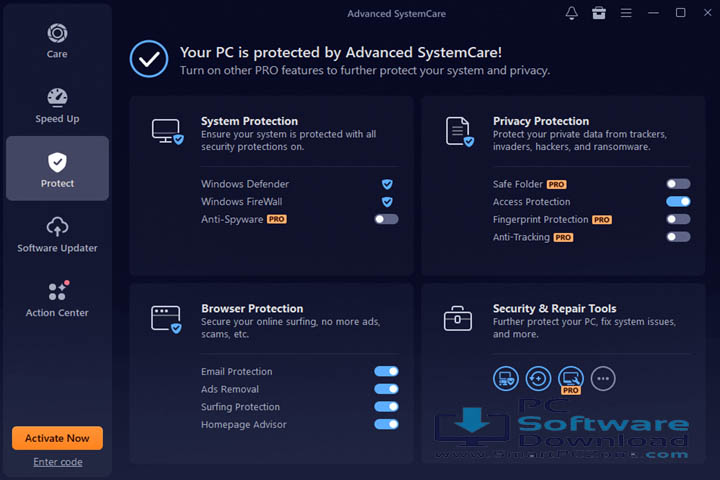
Task: Close the Advanced SystemCare window
Action: tap(708, 13)
